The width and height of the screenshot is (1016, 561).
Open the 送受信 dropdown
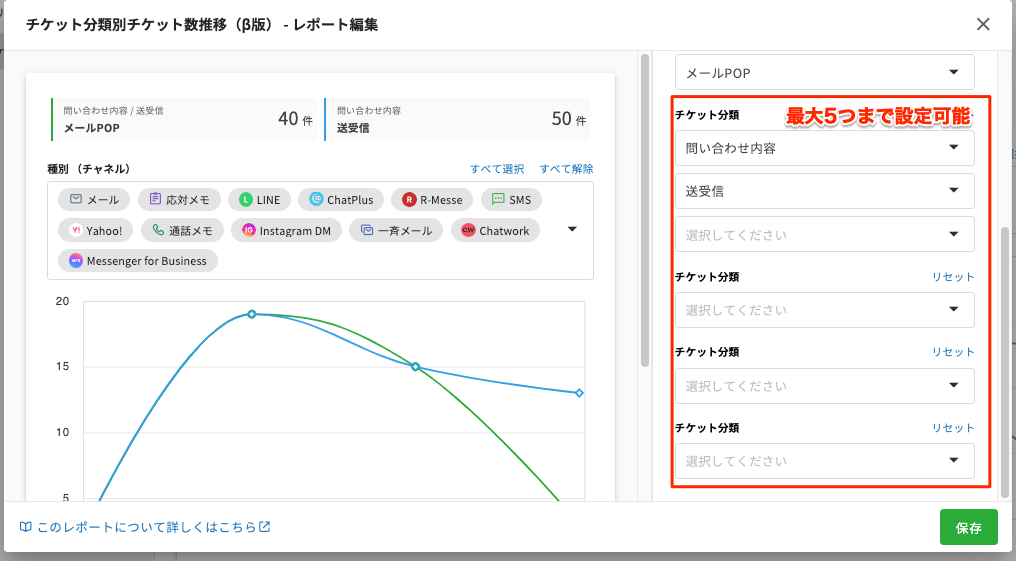pyautogui.click(x=824, y=191)
